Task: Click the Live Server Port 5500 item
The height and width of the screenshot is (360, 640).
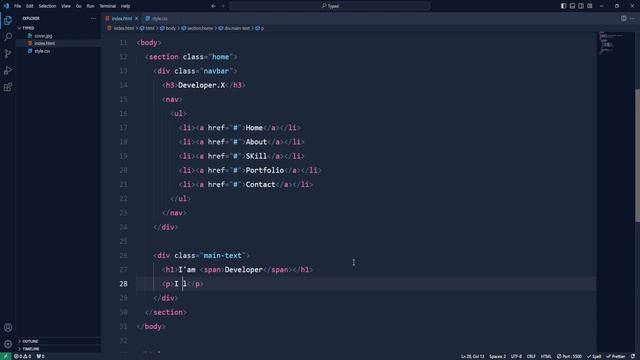Action: (569, 356)
